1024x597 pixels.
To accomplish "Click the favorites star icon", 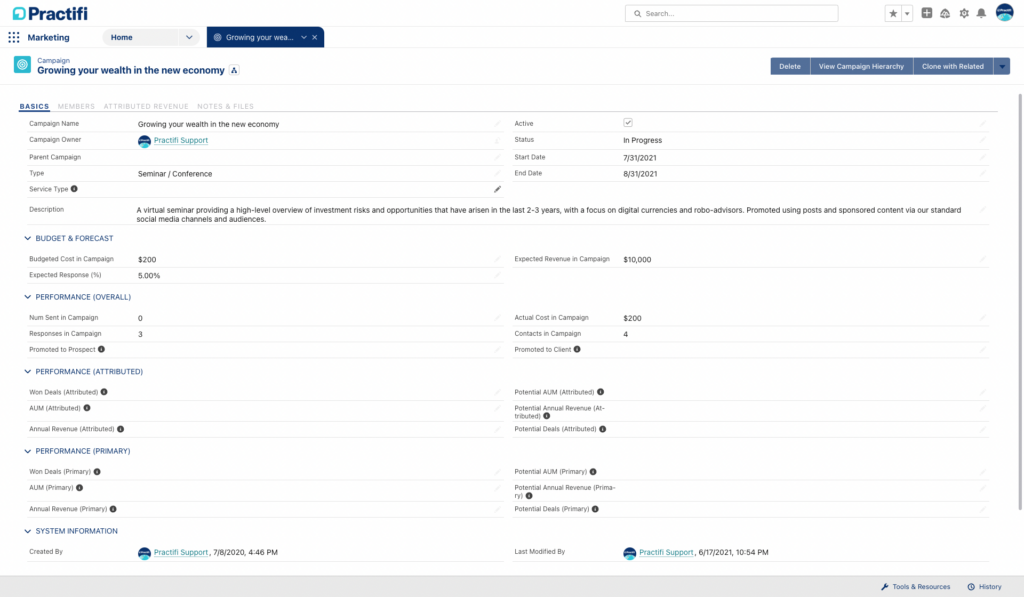I will click(893, 13).
